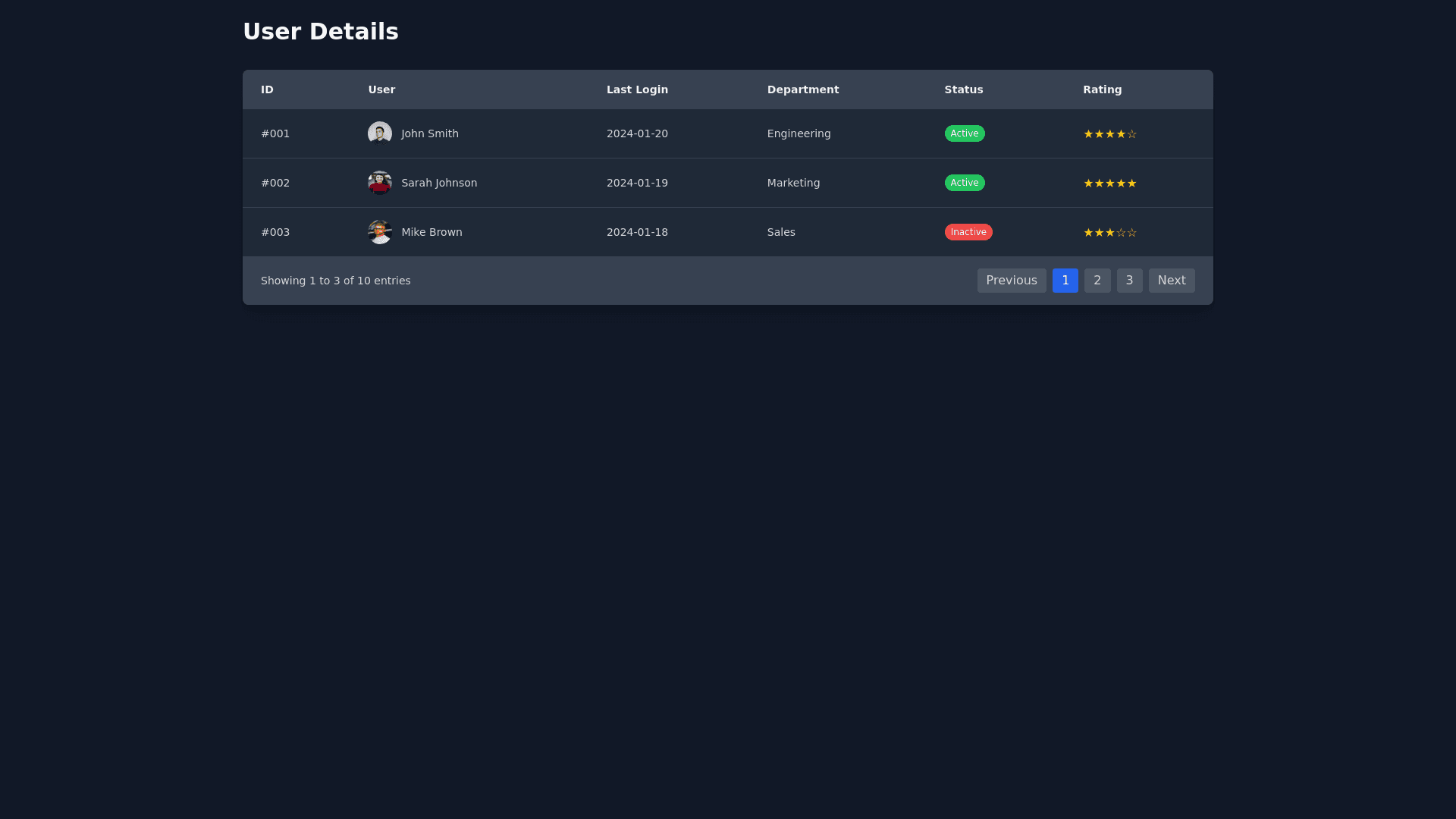1456x819 pixels.
Task: Click the red Inactive status badge
Action: (x=968, y=232)
